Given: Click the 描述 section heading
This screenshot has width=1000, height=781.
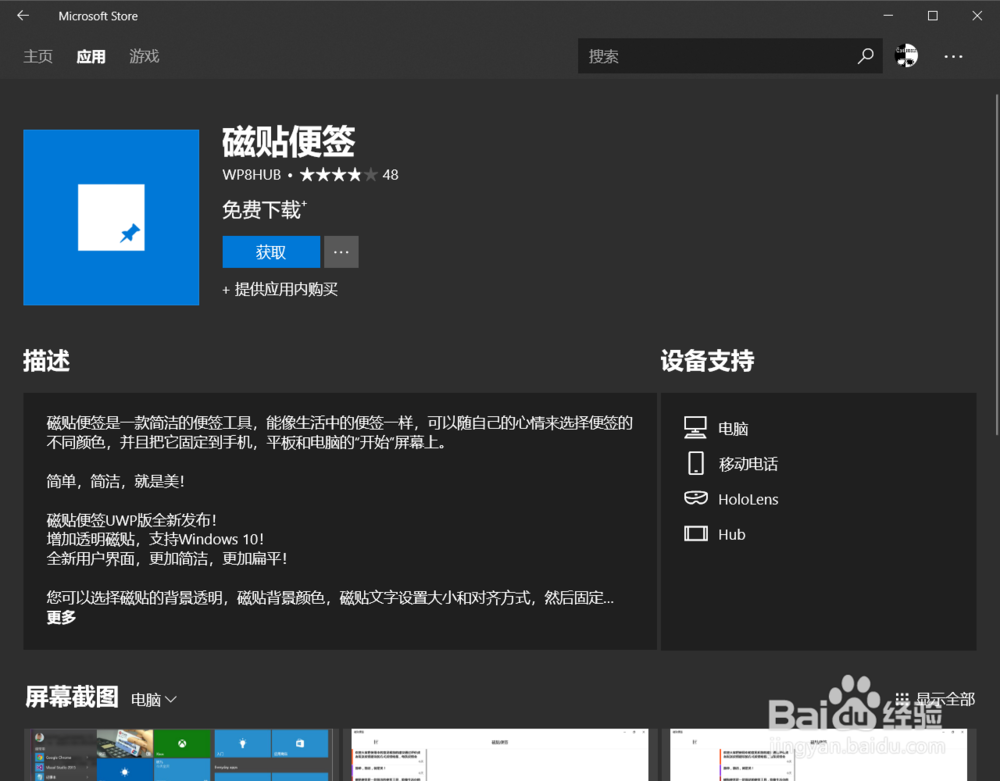Looking at the screenshot, I should 46,360.
